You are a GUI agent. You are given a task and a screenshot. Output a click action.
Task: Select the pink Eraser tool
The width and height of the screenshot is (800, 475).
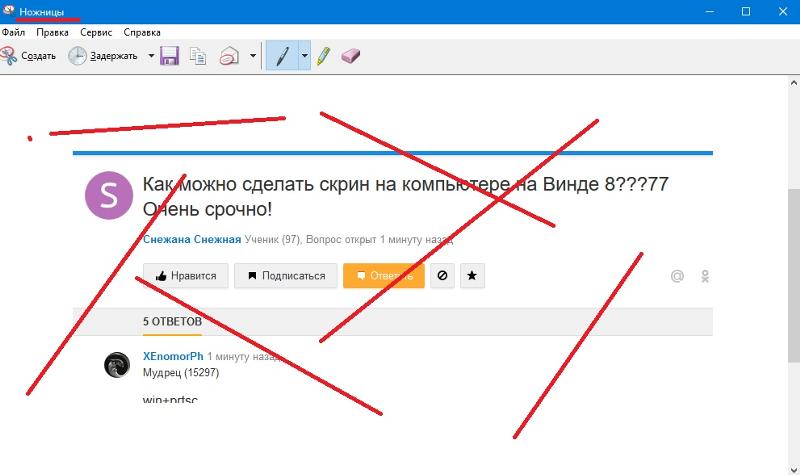(351, 56)
